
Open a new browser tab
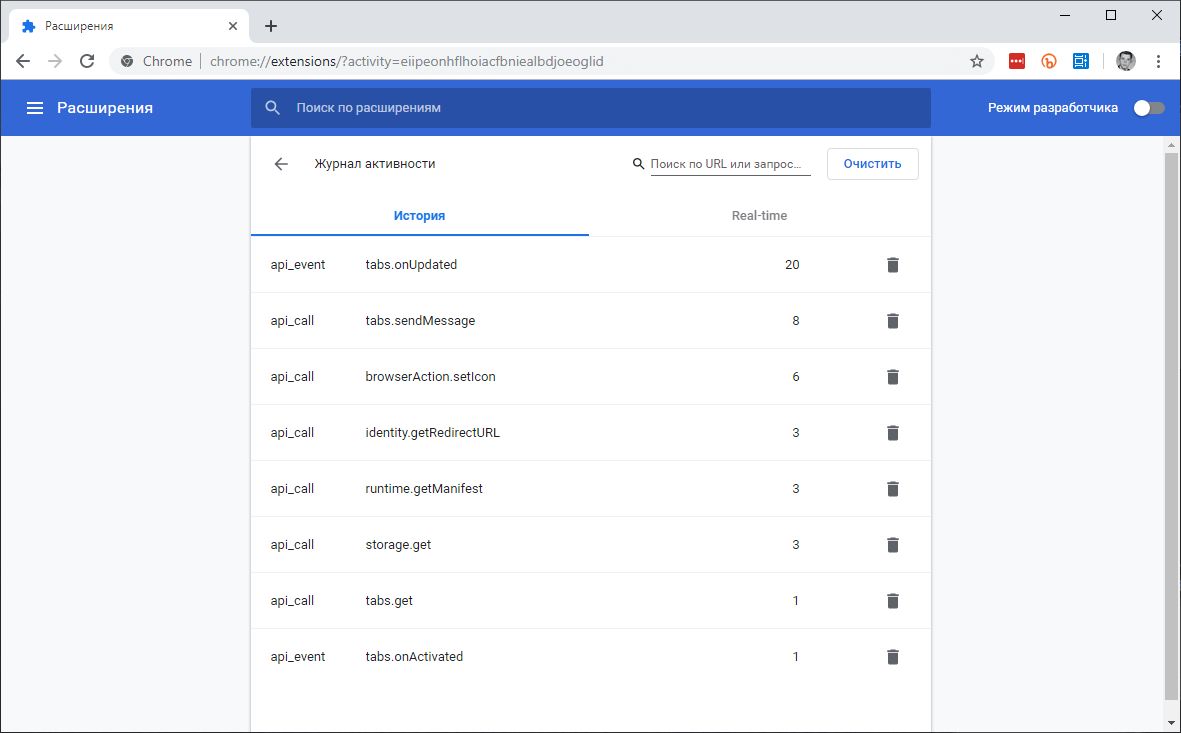coord(271,26)
